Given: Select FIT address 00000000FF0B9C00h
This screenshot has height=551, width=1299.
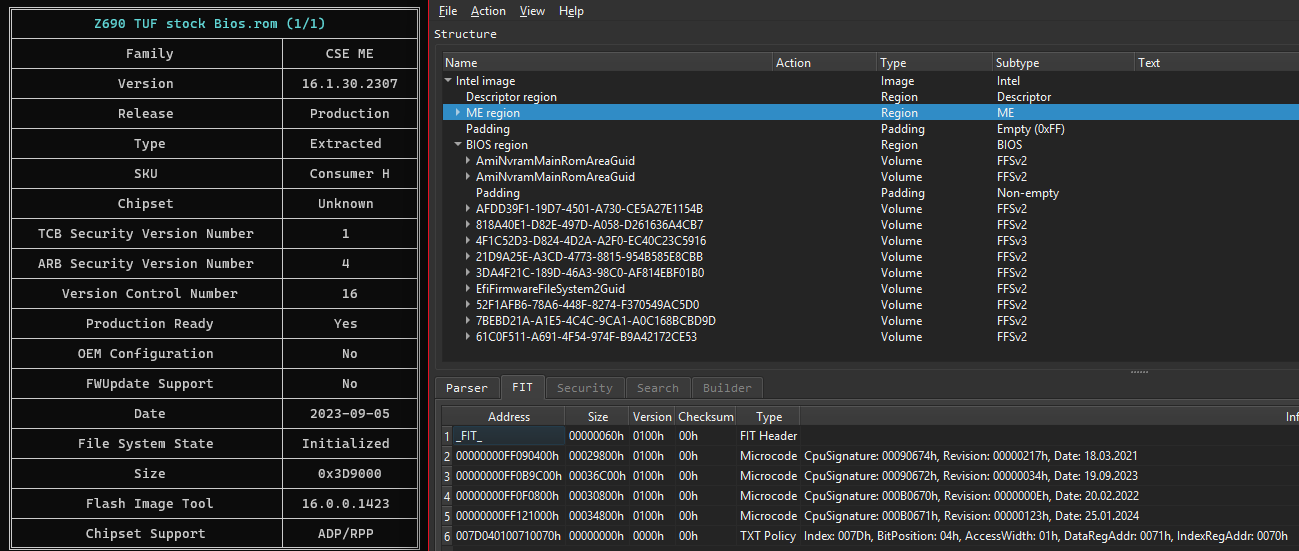Looking at the screenshot, I should pos(507,476).
